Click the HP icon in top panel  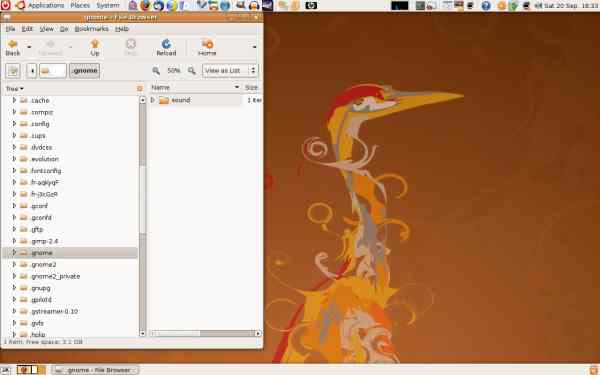point(311,5)
